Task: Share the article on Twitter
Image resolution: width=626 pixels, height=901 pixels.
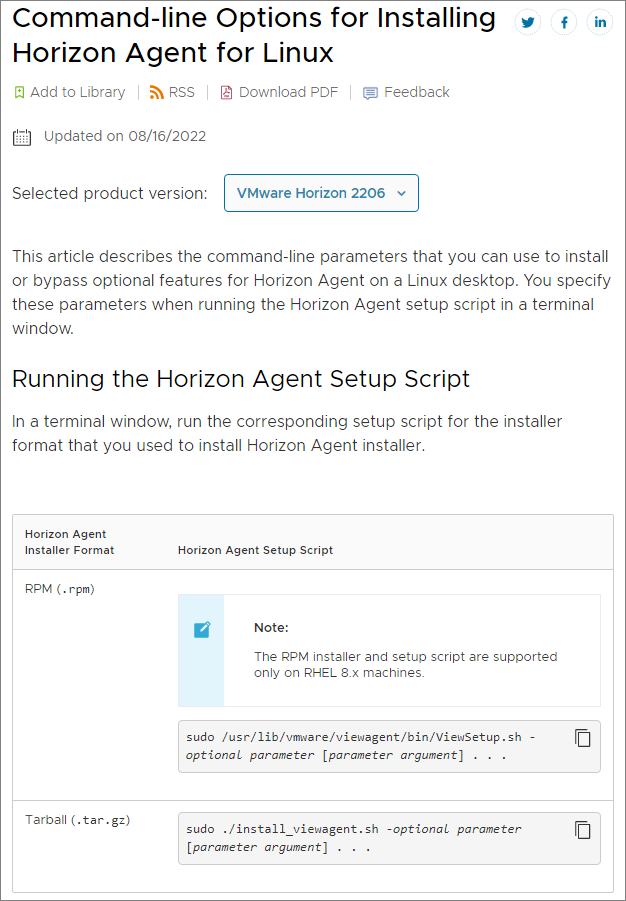Action: coord(528,22)
